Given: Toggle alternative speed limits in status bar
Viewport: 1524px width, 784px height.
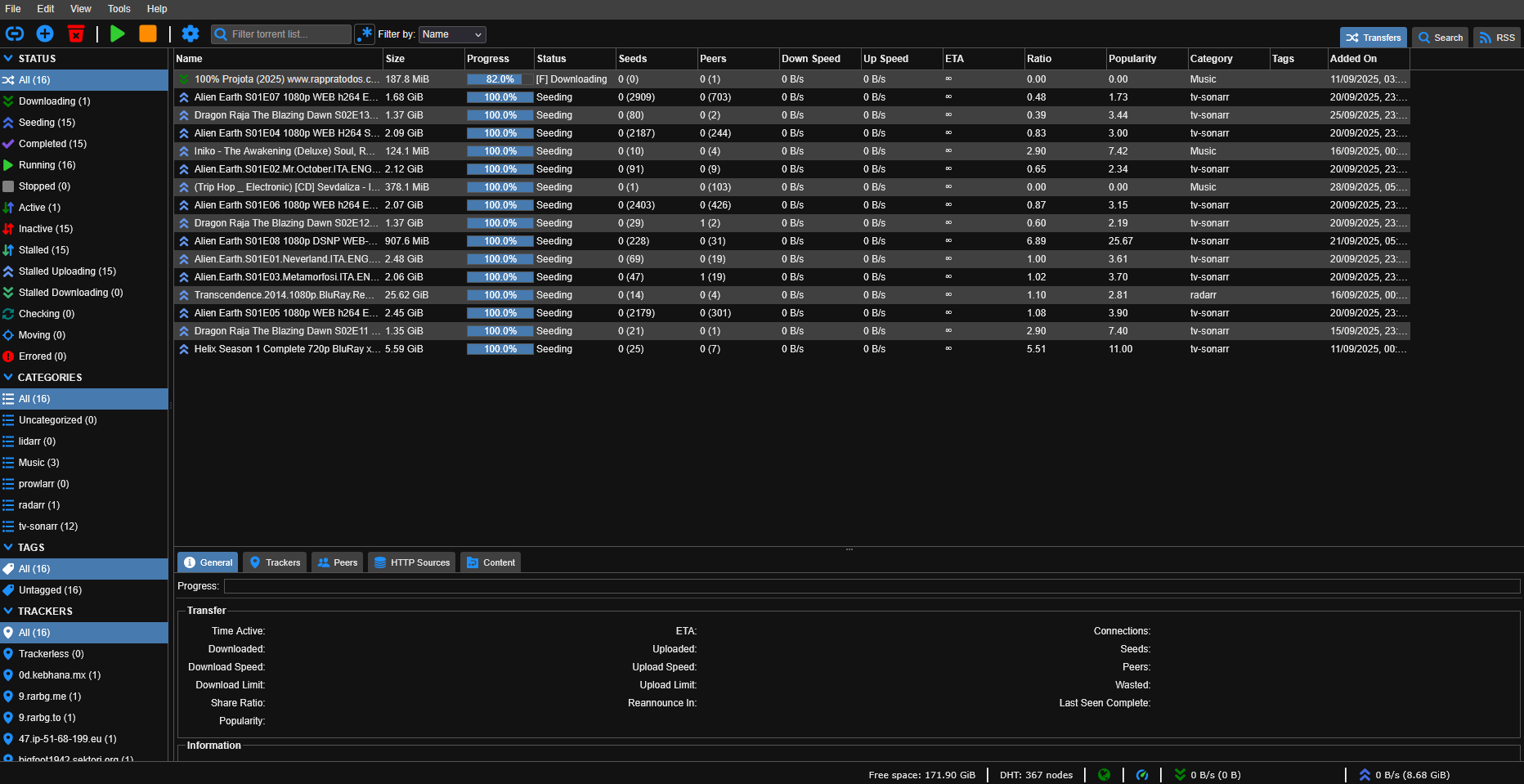Looking at the screenshot, I should [x=1142, y=774].
